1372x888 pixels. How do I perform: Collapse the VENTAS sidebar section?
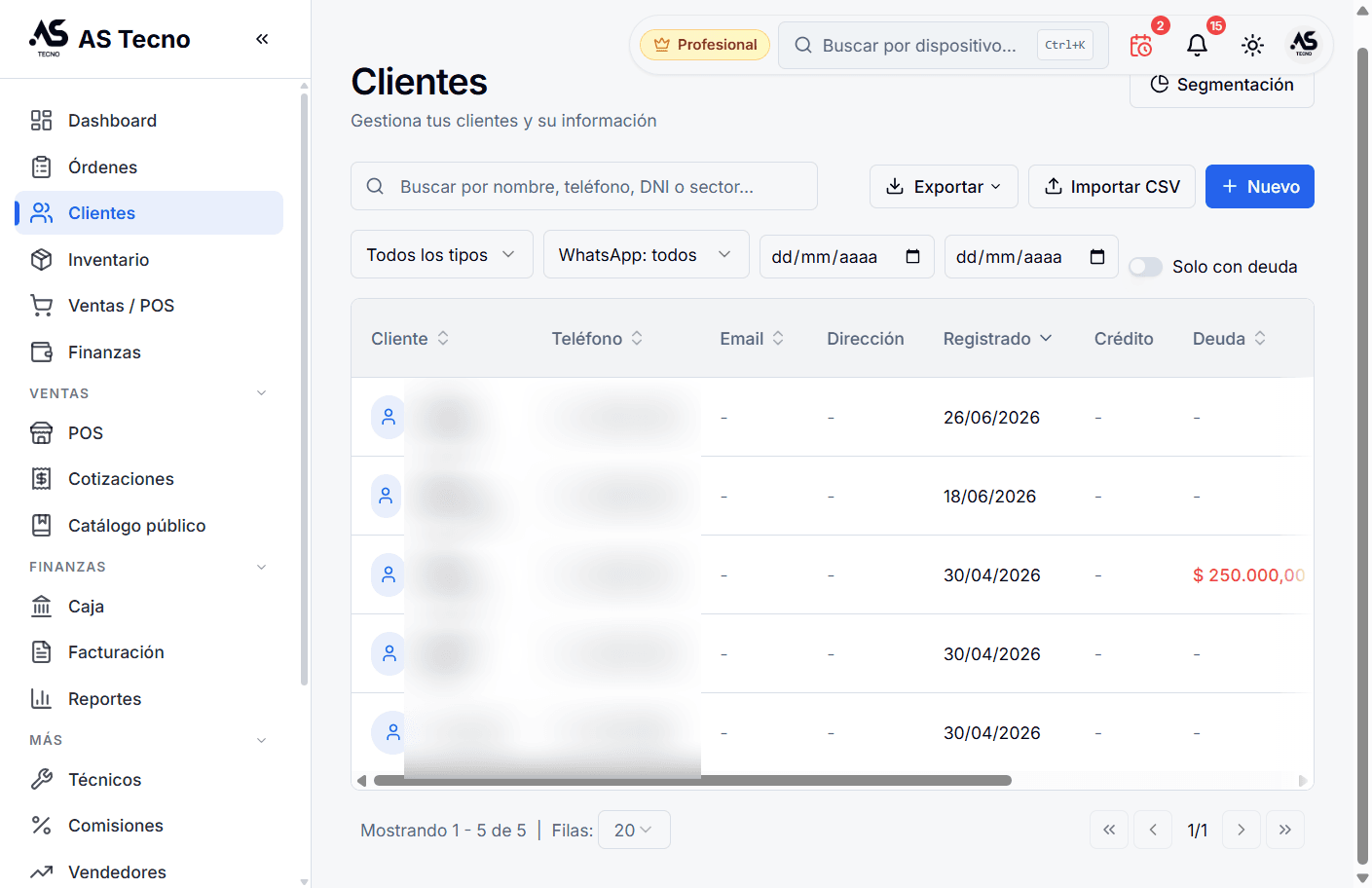pos(261,393)
